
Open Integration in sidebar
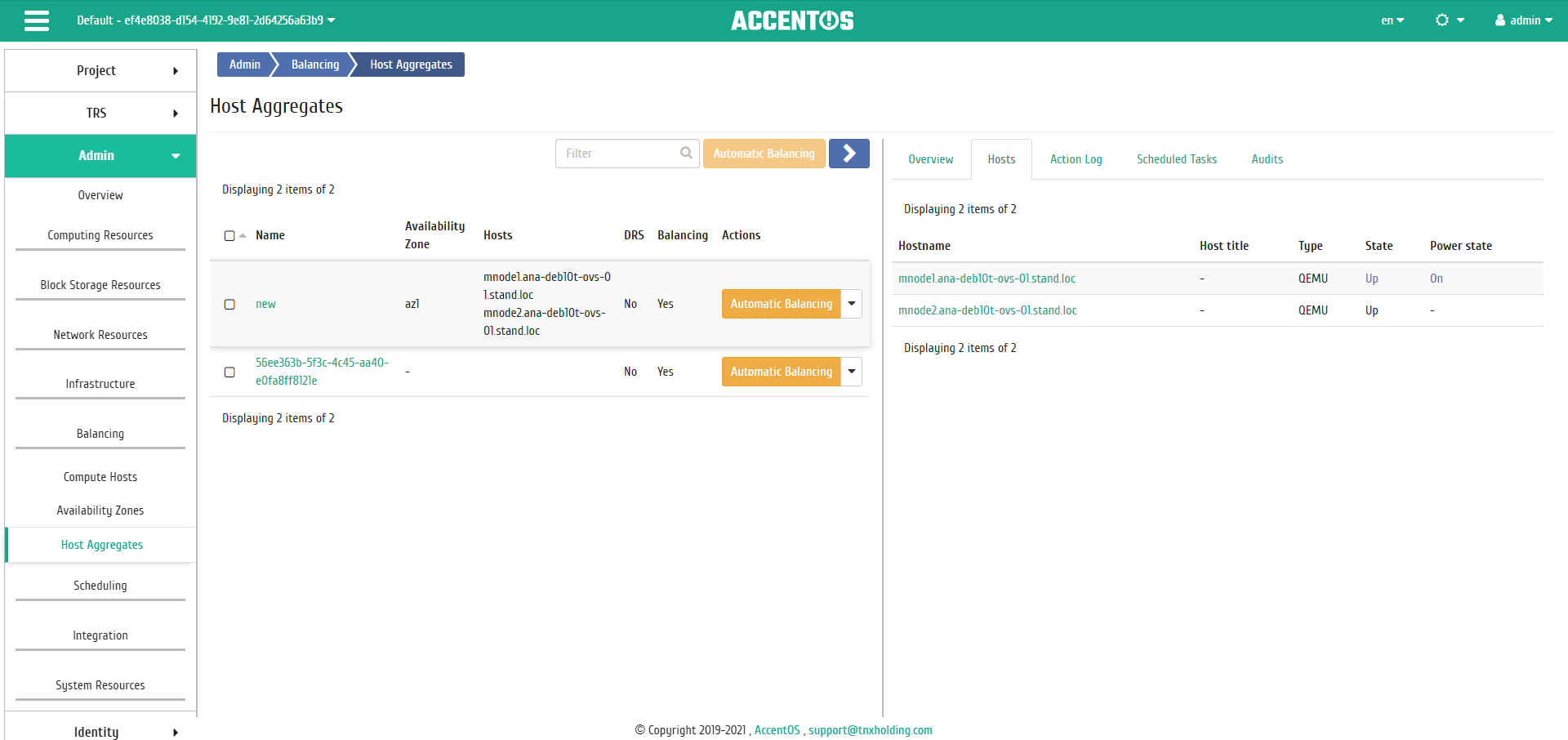tap(100, 635)
